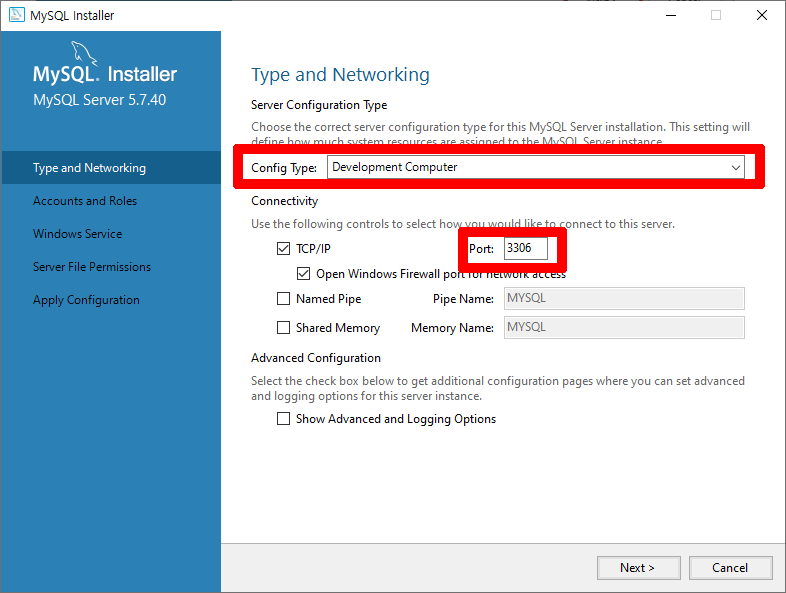Go to Accounts and Roles step
Screen dimensions: 786x593
(85, 201)
